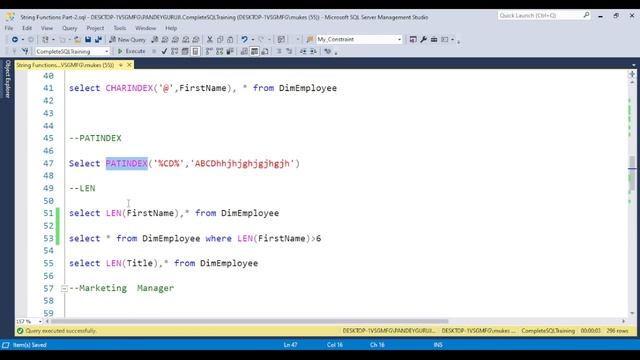
Task: Switch to Results to File
Action: coord(265,51)
